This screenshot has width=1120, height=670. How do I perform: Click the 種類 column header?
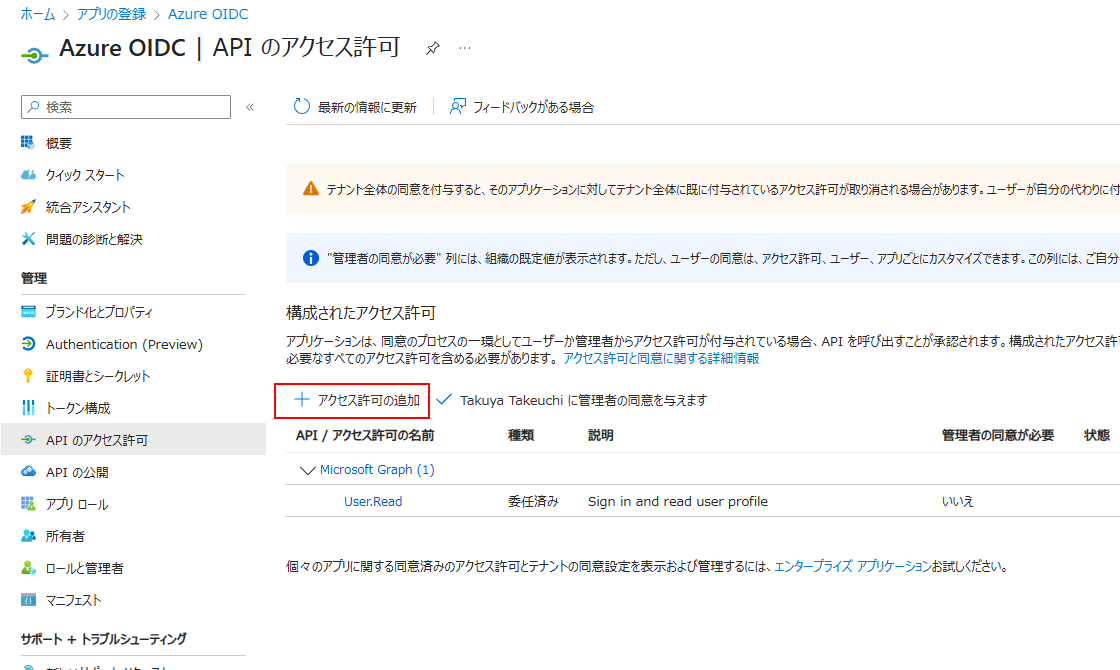521,435
